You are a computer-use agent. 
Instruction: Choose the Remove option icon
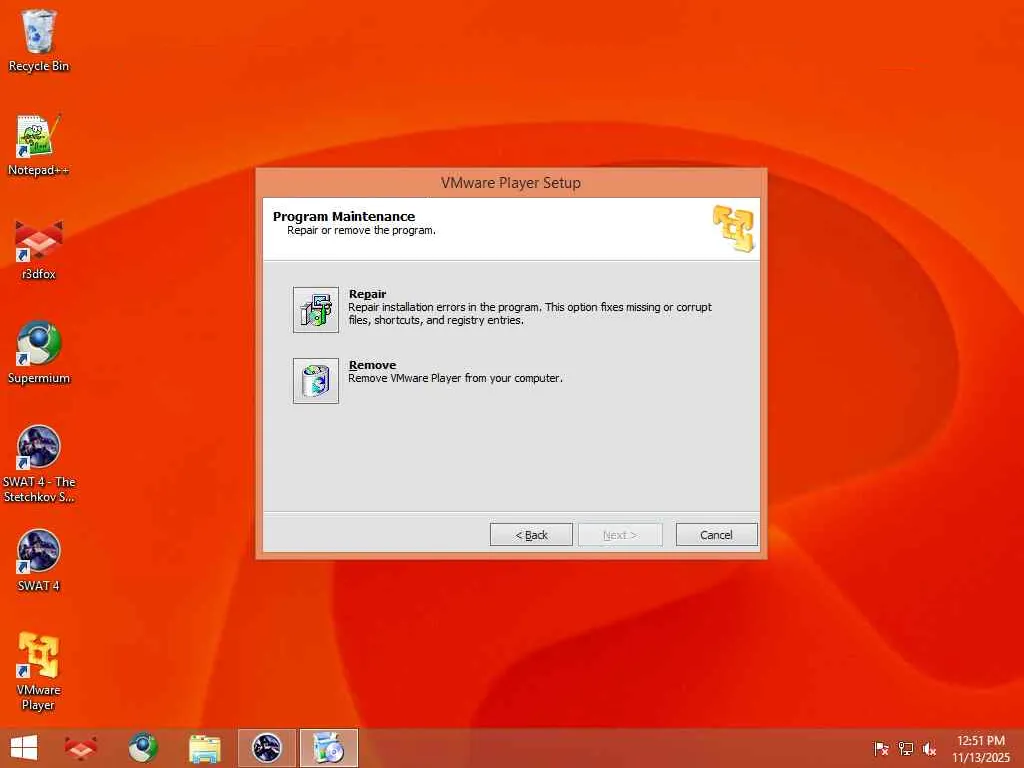click(315, 381)
